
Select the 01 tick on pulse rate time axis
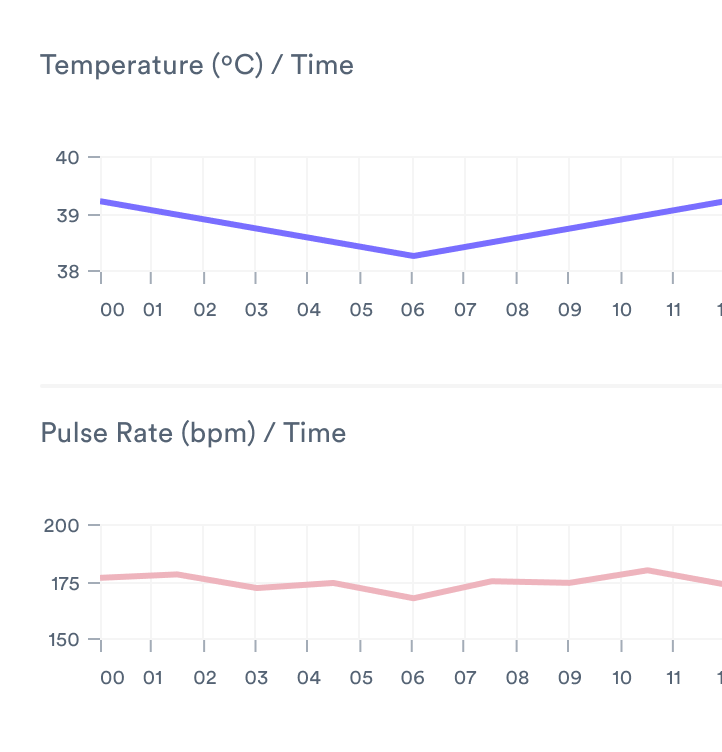tap(153, 678)
